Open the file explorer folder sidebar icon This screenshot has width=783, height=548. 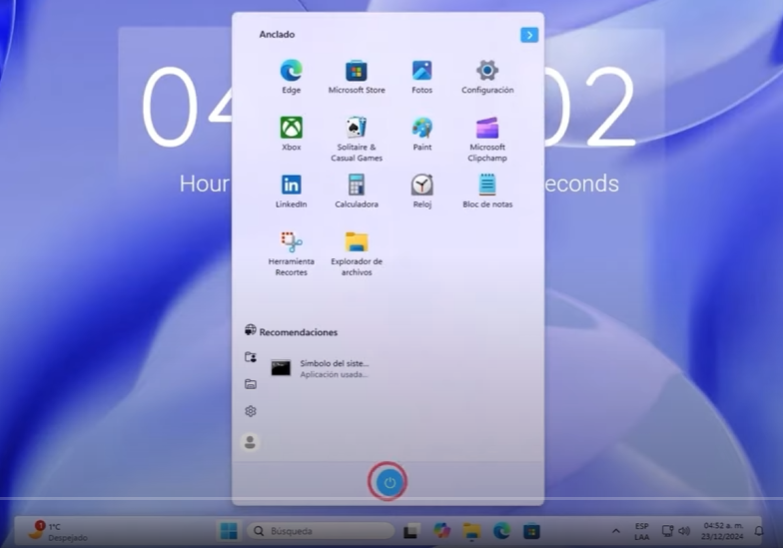click(x=251, y=384)
